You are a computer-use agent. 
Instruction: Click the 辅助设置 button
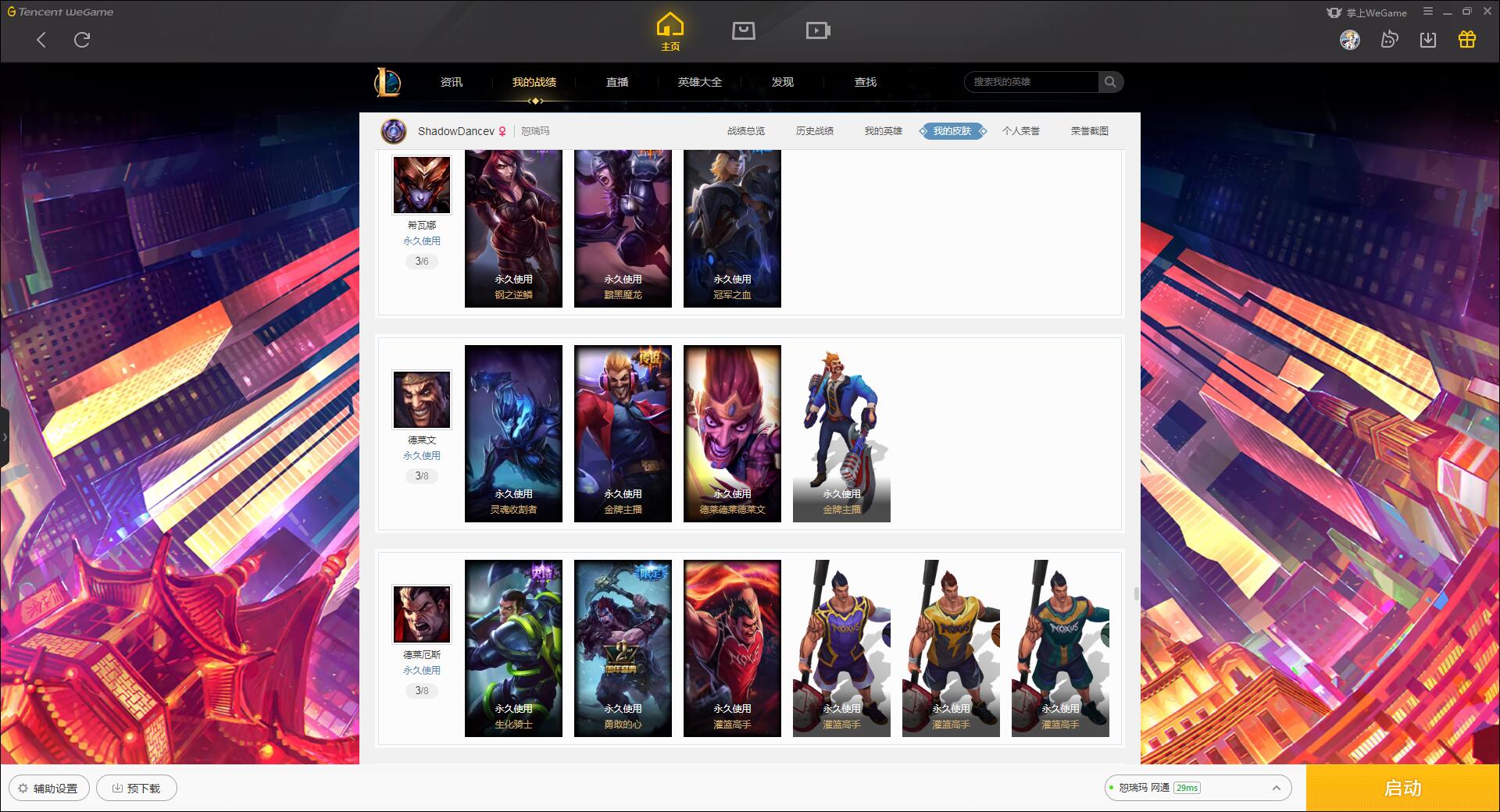(x=48, y=789)
